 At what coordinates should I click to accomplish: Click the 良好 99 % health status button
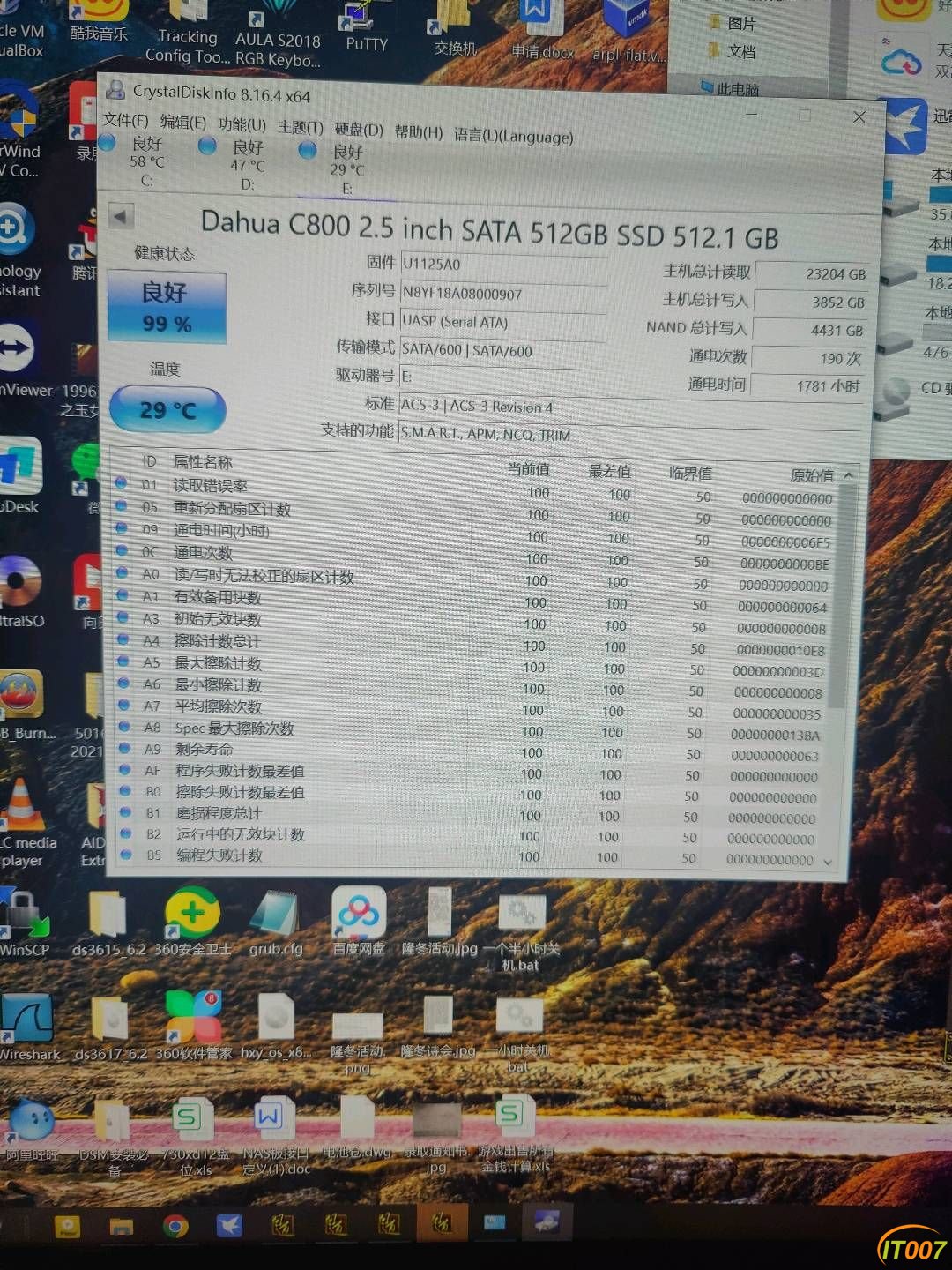(x=166, y=307)
